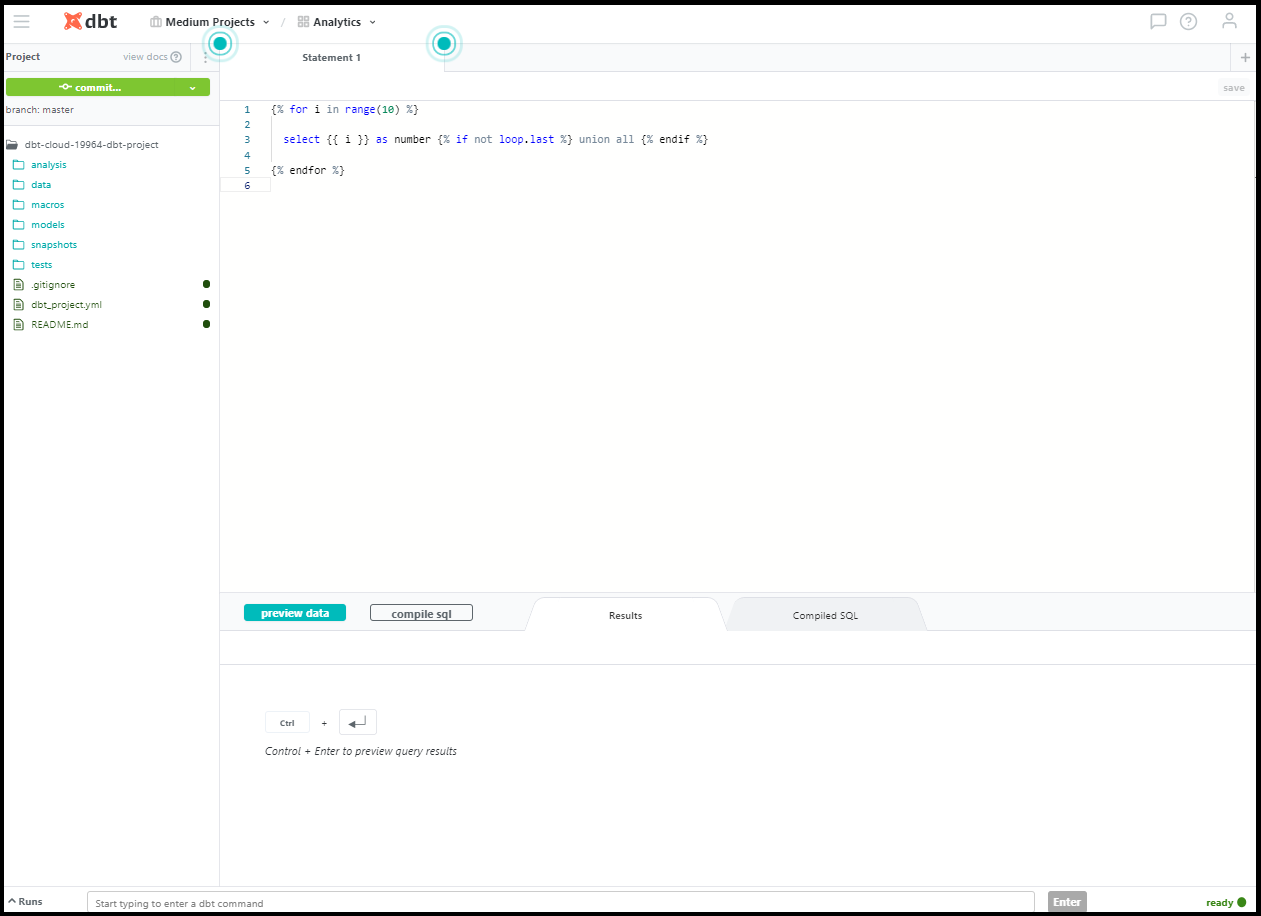Collapse the dbt-cloud-19964-dbt-project root folder

point(83,145)
